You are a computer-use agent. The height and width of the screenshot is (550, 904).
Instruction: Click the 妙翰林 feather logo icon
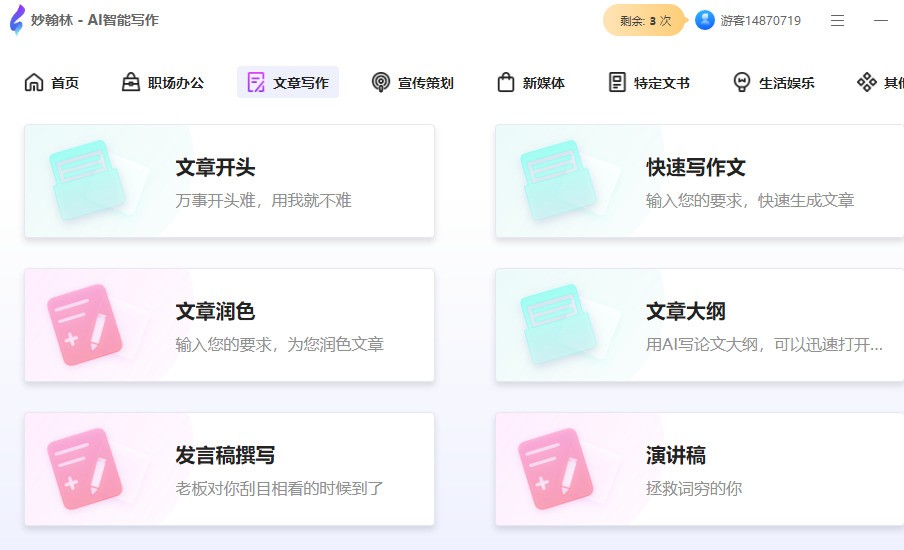17,20
